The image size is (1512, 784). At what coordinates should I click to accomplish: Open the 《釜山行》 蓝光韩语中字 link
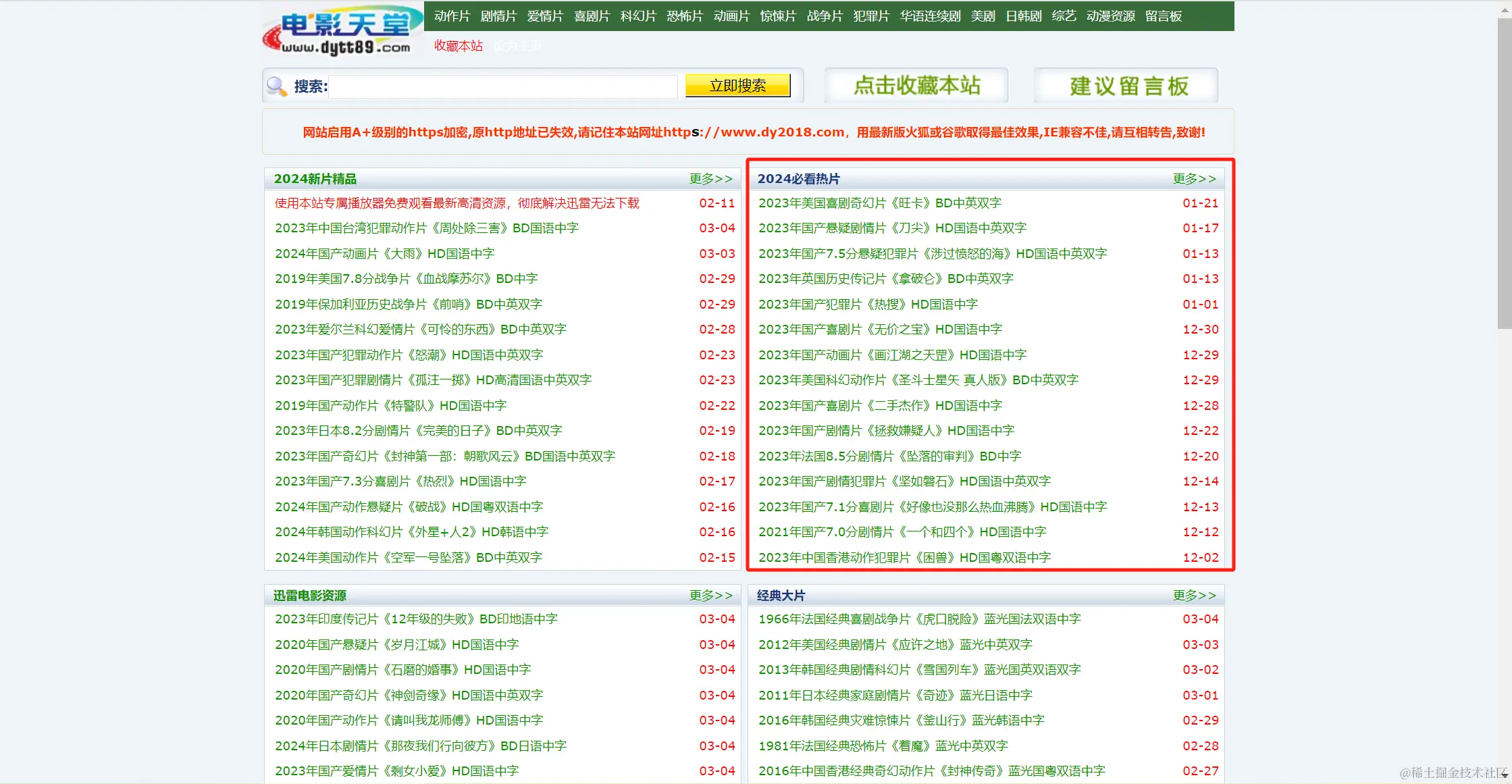coord(901,721)
